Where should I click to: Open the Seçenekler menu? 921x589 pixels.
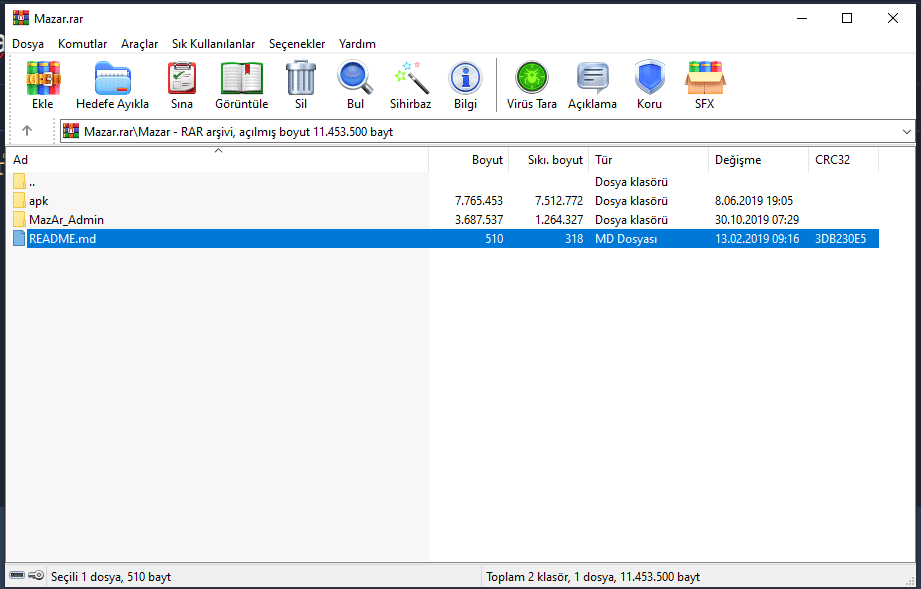click(297, 44)
